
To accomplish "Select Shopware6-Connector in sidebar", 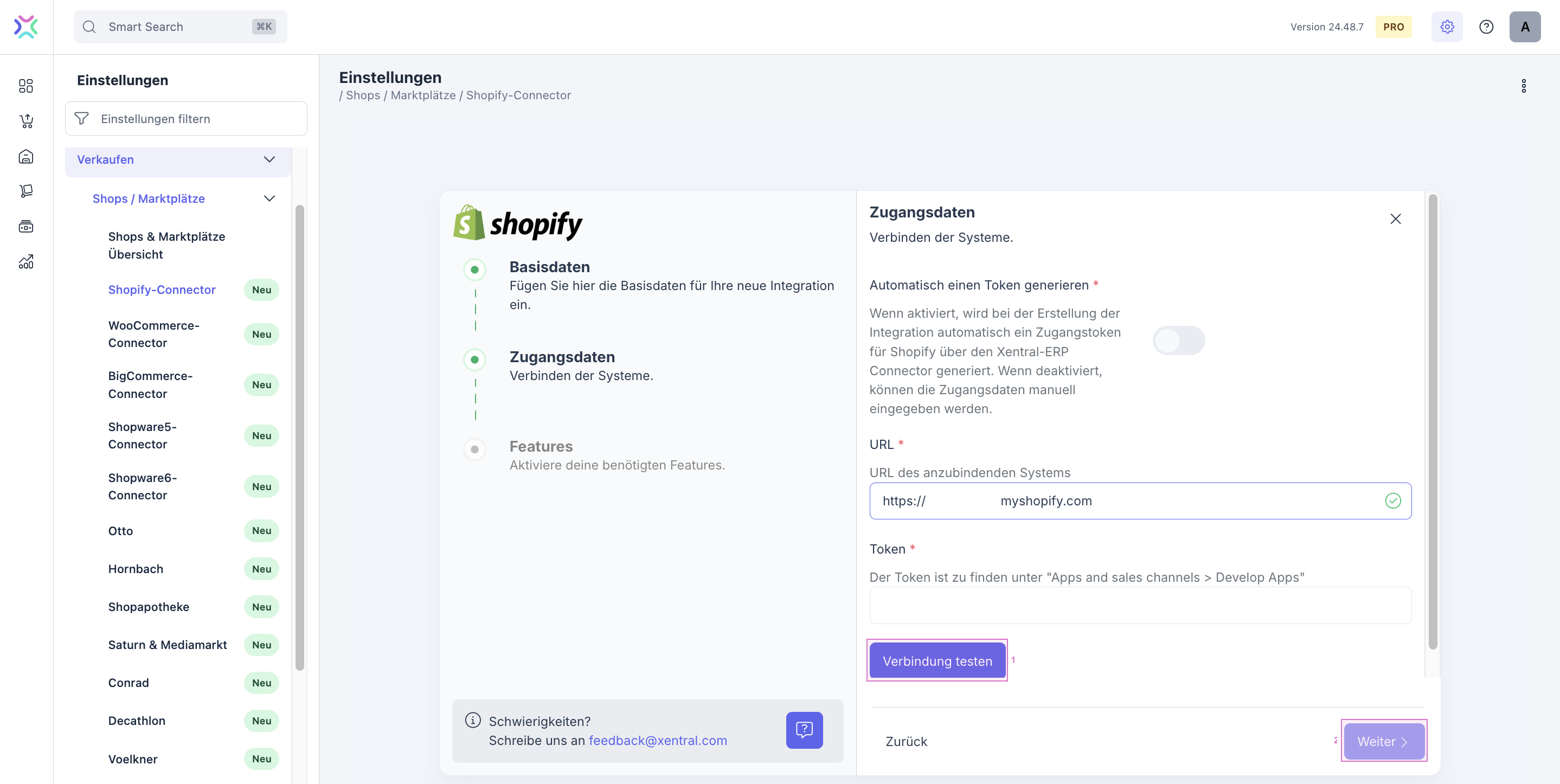I will [x=142, y=486].
